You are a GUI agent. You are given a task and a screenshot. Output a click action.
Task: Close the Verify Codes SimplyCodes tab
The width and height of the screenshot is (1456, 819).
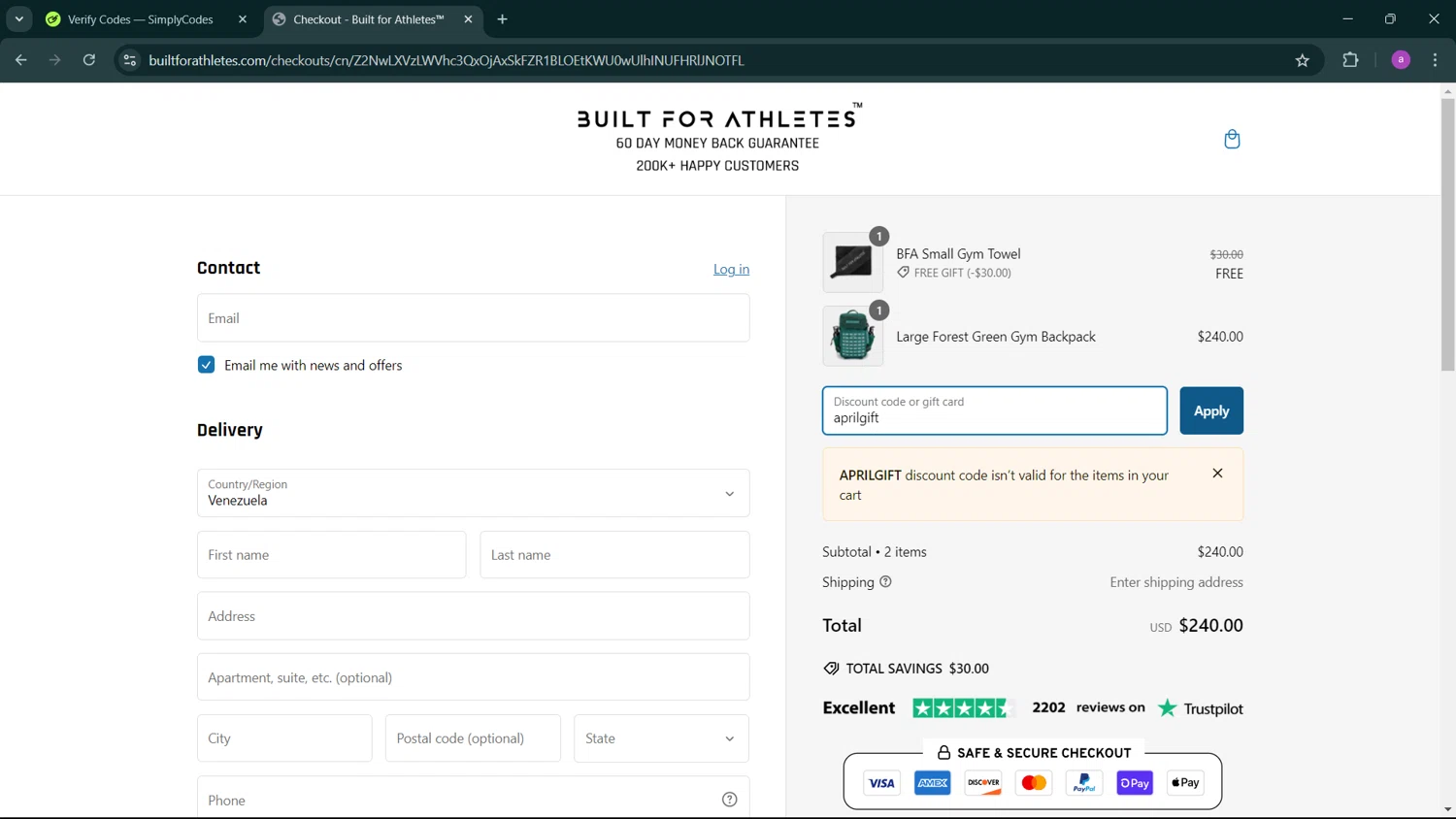(x=243, y=19)
